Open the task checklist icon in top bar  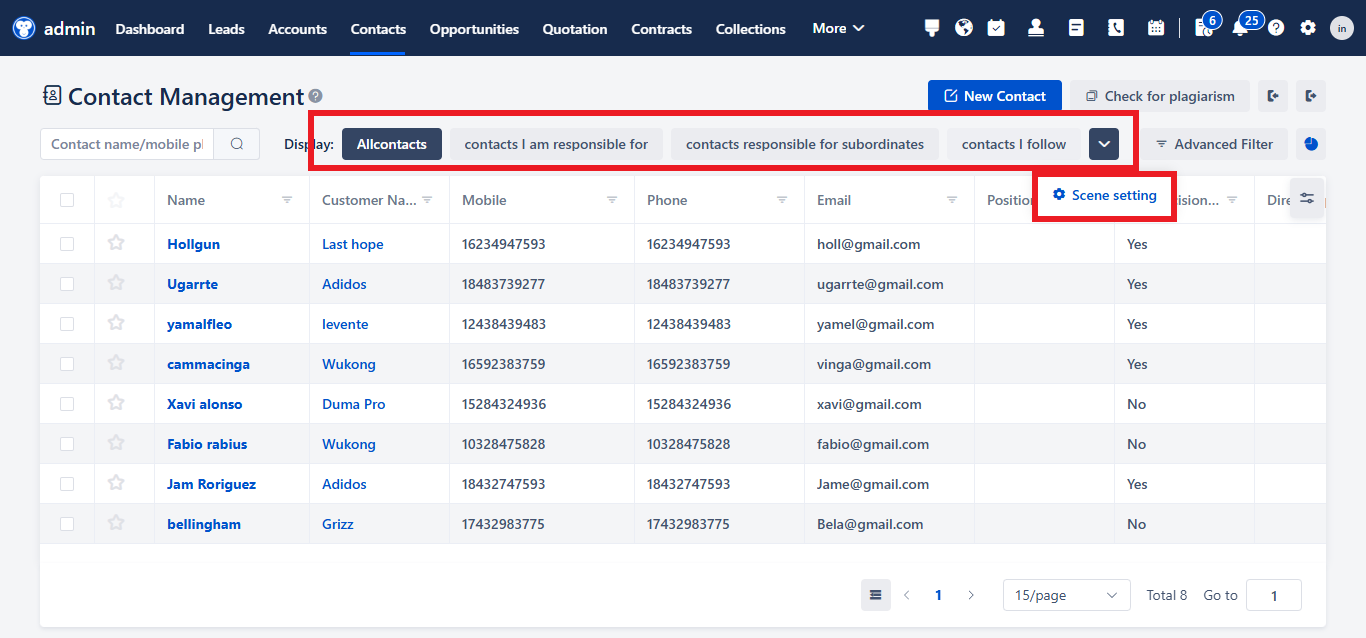point(996,27)
